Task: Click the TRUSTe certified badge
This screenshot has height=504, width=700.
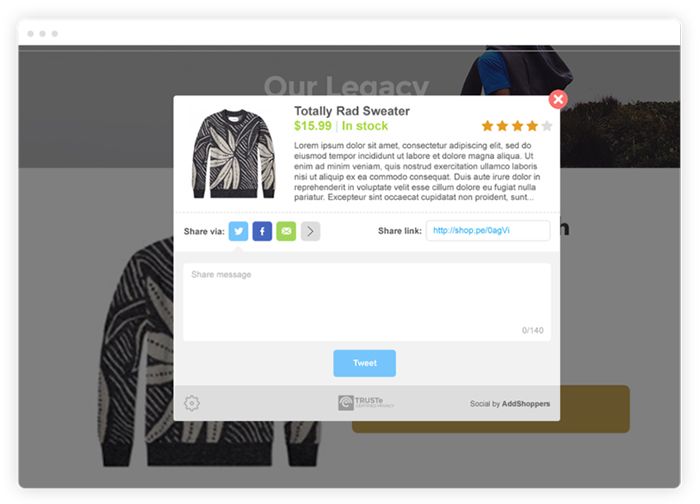Action: point(366,403)
